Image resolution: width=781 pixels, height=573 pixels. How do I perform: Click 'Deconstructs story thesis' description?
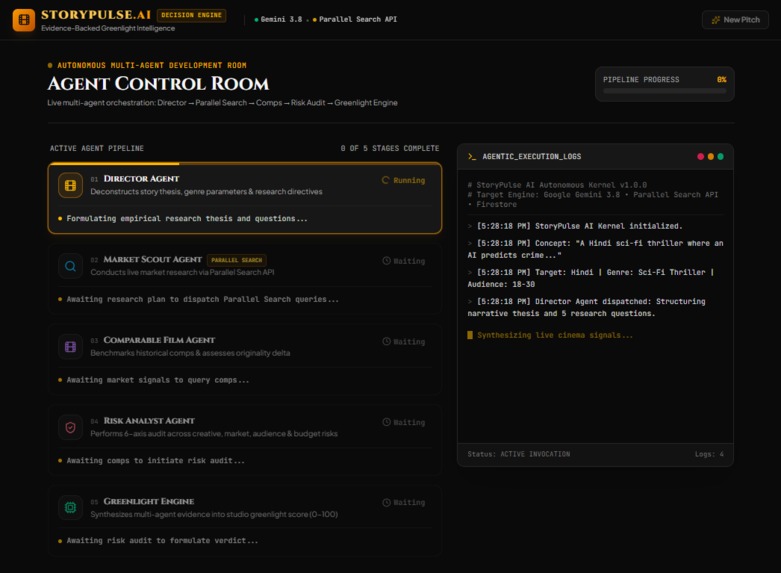tap(206, 191)
